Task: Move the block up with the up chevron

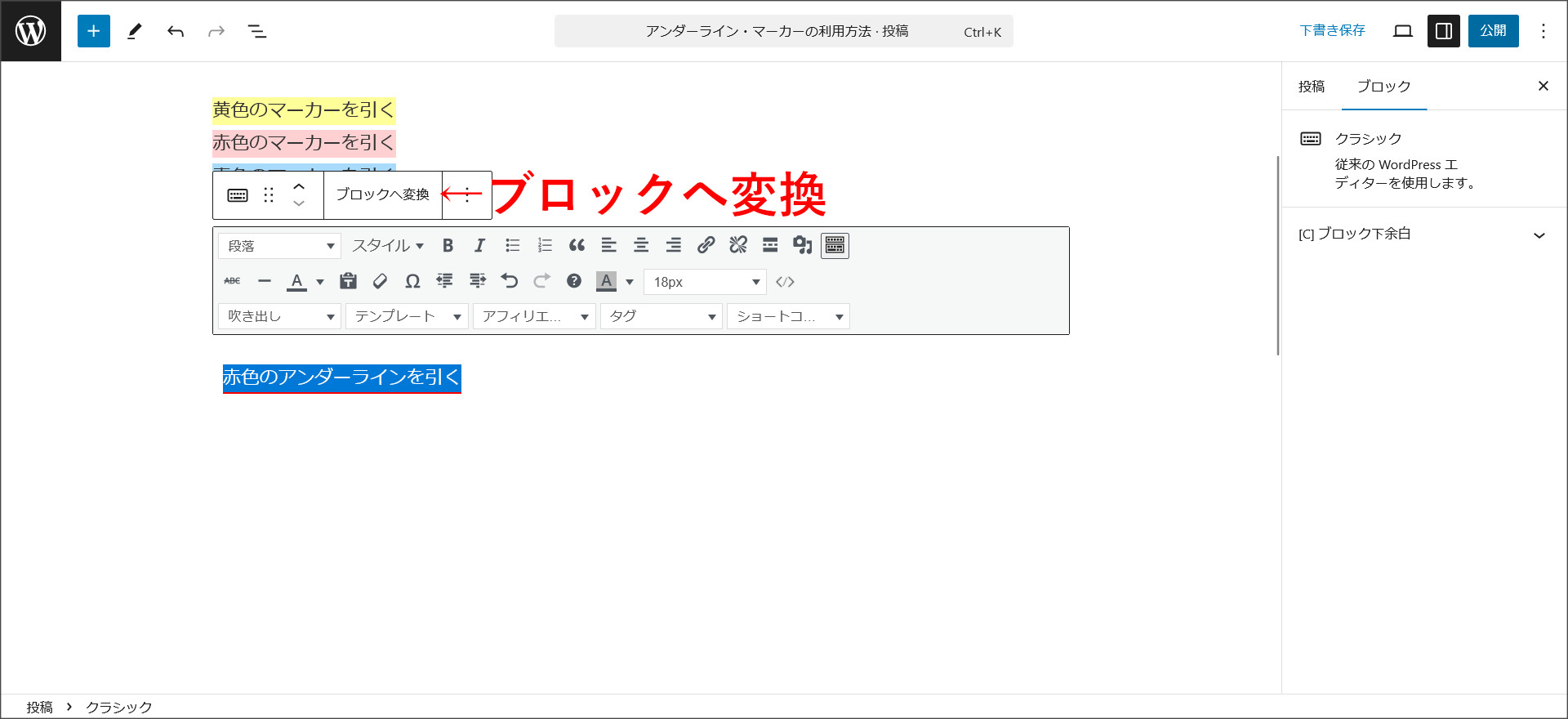Action: point(299,187)
